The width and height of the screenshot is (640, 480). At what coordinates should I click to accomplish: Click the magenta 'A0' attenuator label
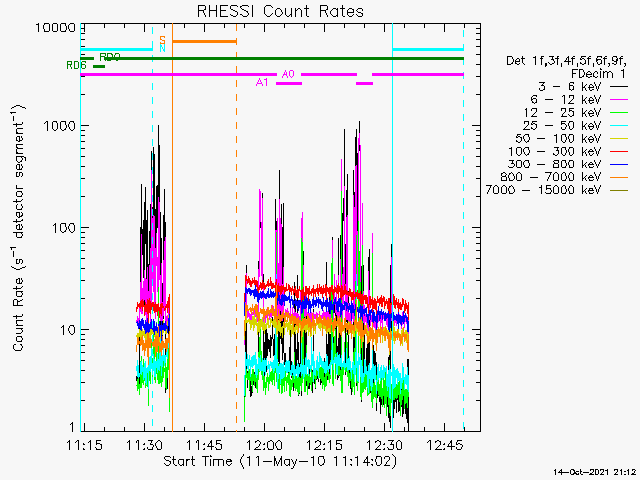[288, 74]
